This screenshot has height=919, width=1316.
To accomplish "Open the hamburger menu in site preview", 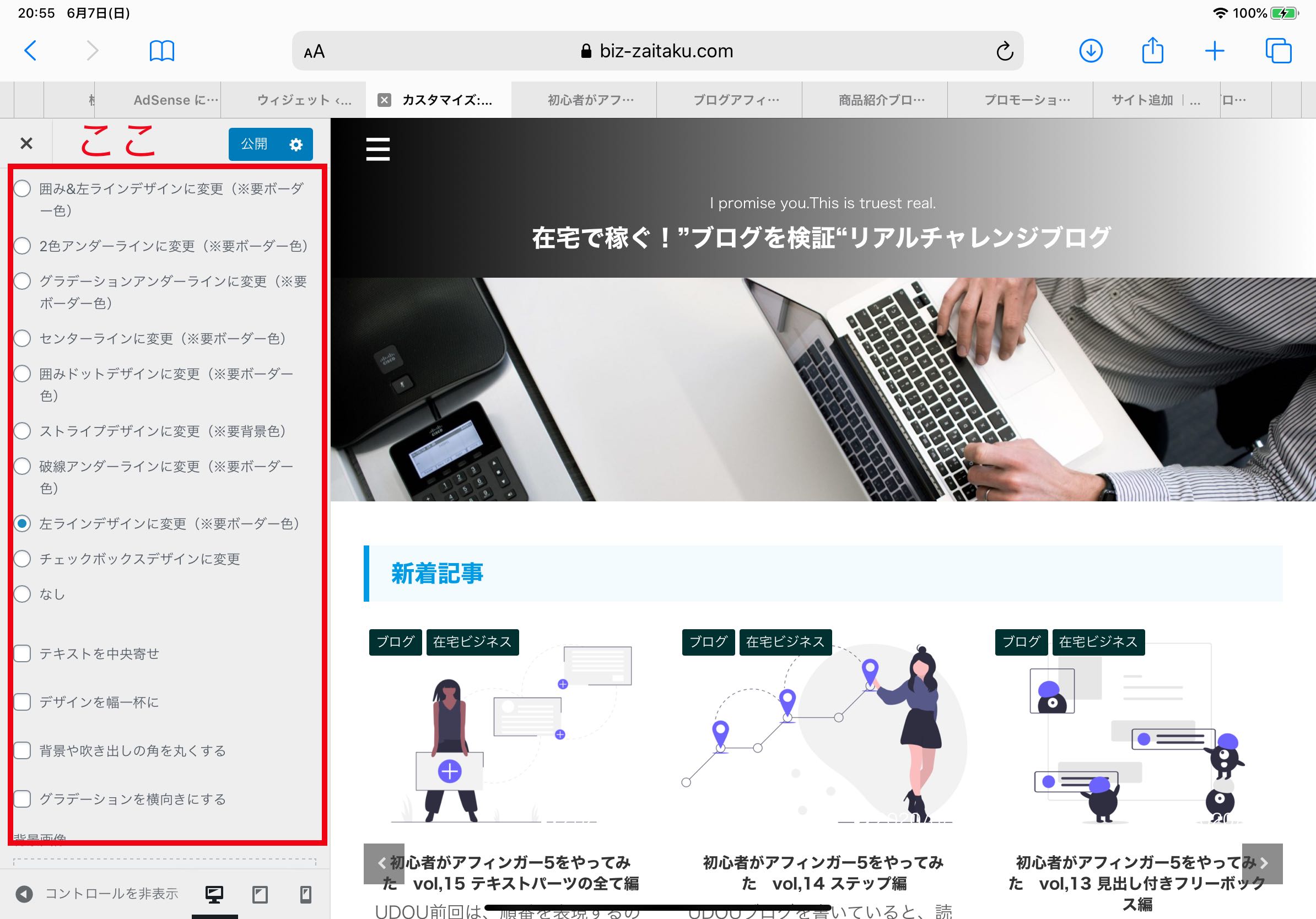I will pyautogui.click(x=377, y=149).
